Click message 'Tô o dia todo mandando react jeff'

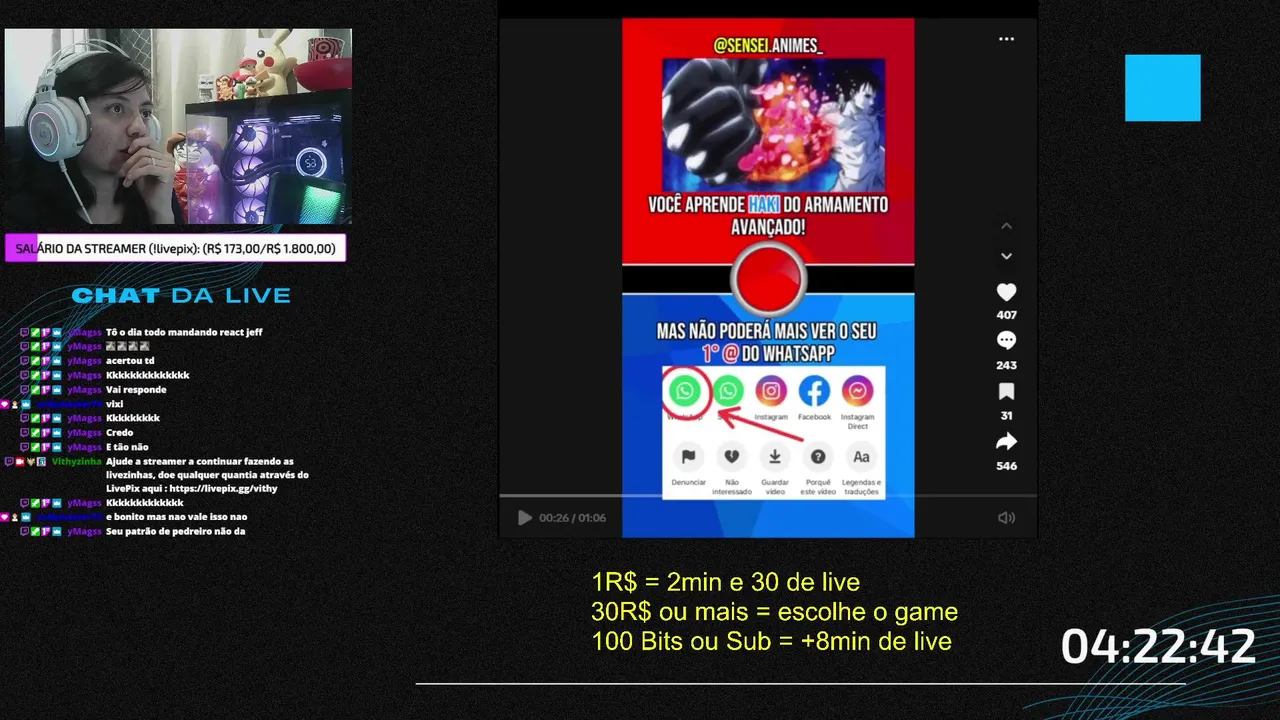pyautogui.click(x=184, y=331)
